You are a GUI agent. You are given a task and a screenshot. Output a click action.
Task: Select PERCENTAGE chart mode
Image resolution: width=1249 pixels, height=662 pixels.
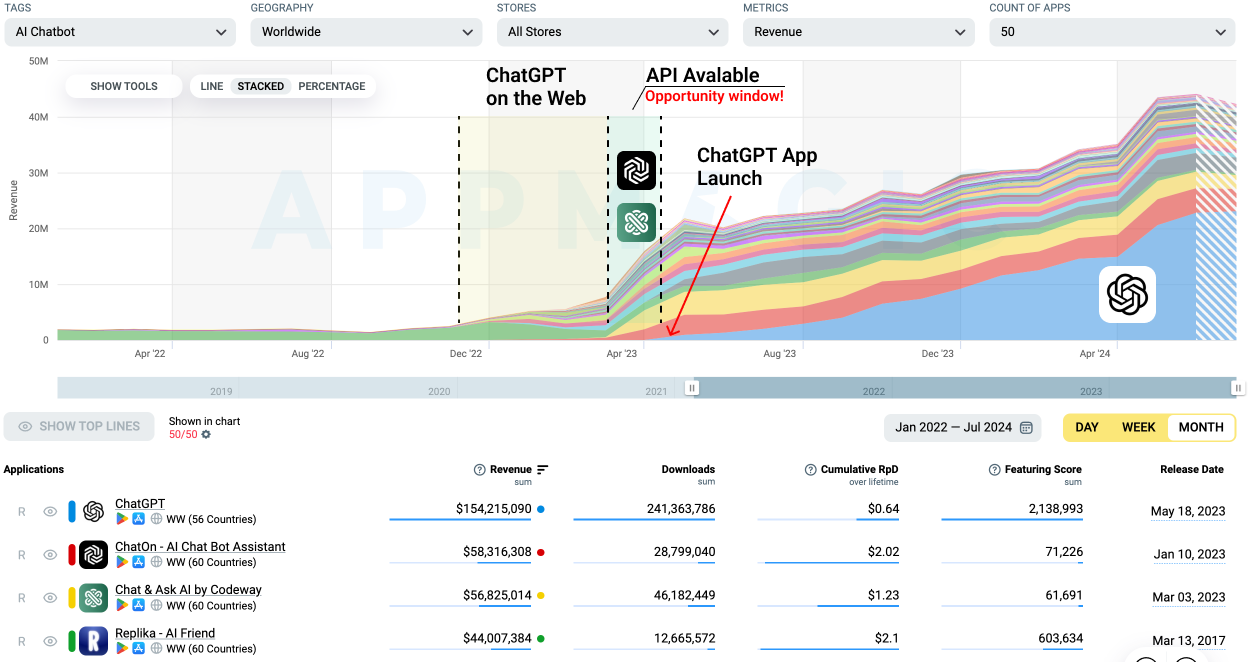coord(332,86)
